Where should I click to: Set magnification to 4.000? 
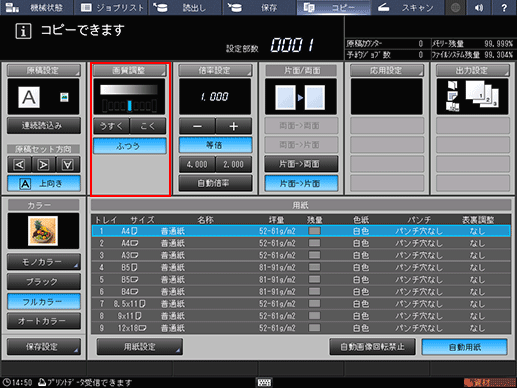pos(197,164)
